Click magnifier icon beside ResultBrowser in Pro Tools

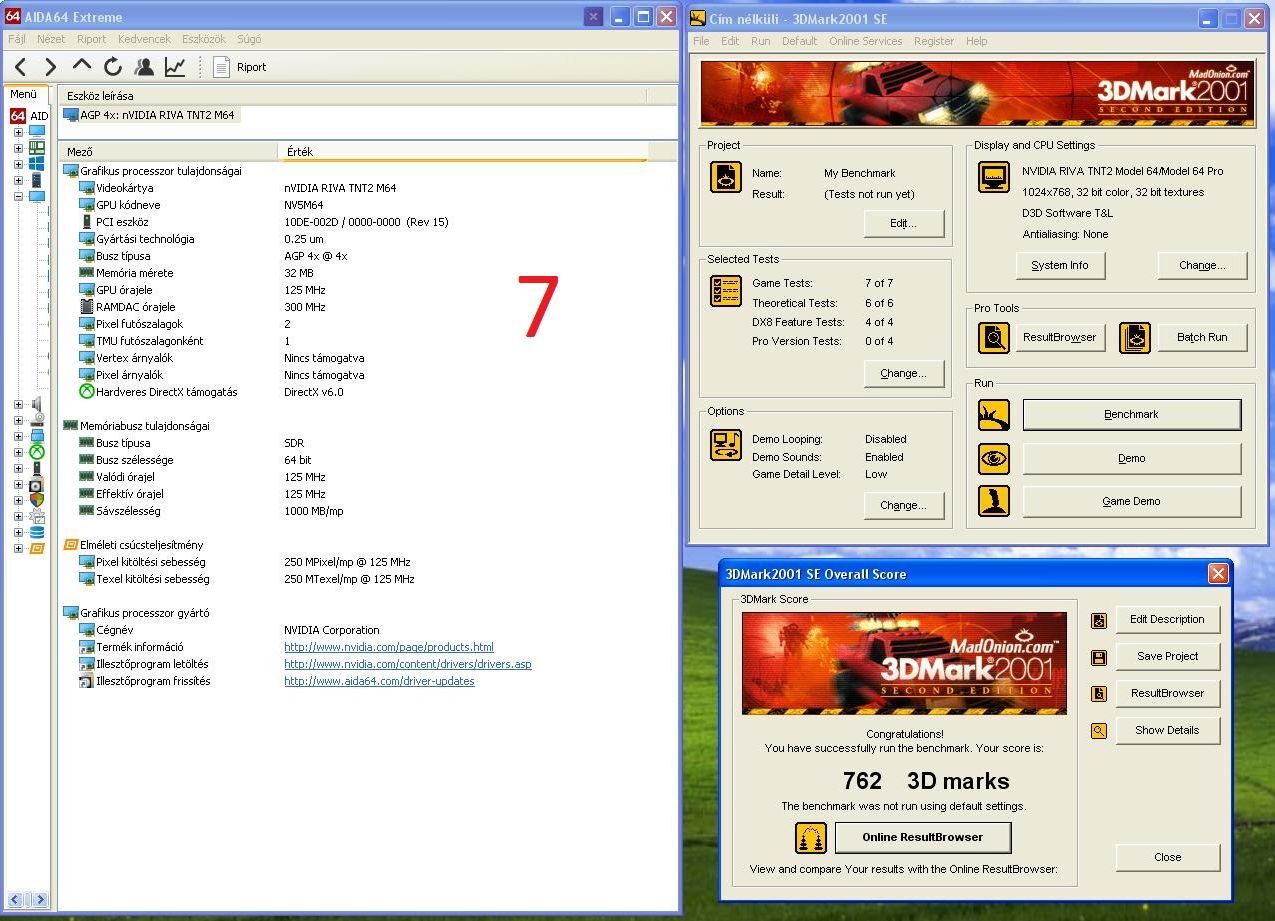(x=993, y=338)
